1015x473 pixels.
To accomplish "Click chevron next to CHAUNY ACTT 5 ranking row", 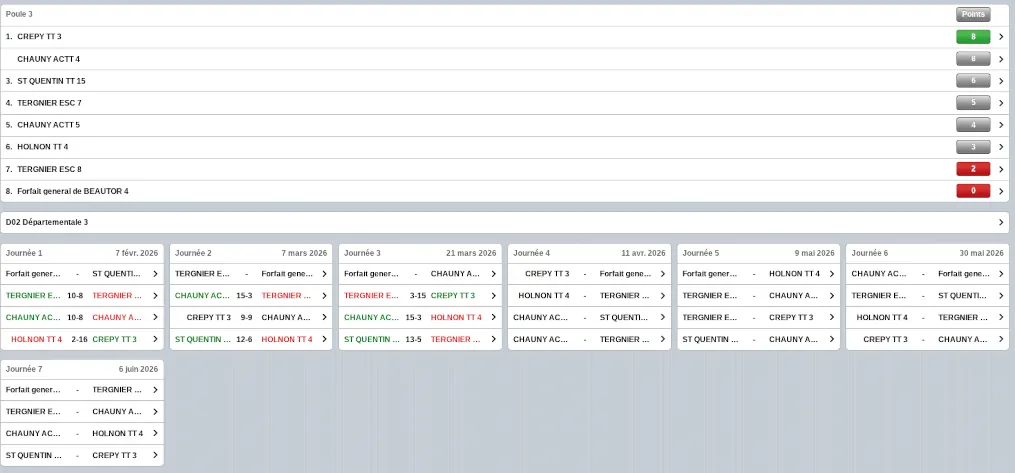I will point(1001,125).
